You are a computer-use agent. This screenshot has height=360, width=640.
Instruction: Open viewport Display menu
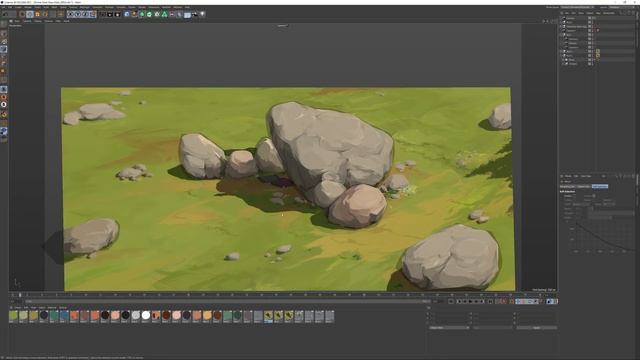point(38,21)
